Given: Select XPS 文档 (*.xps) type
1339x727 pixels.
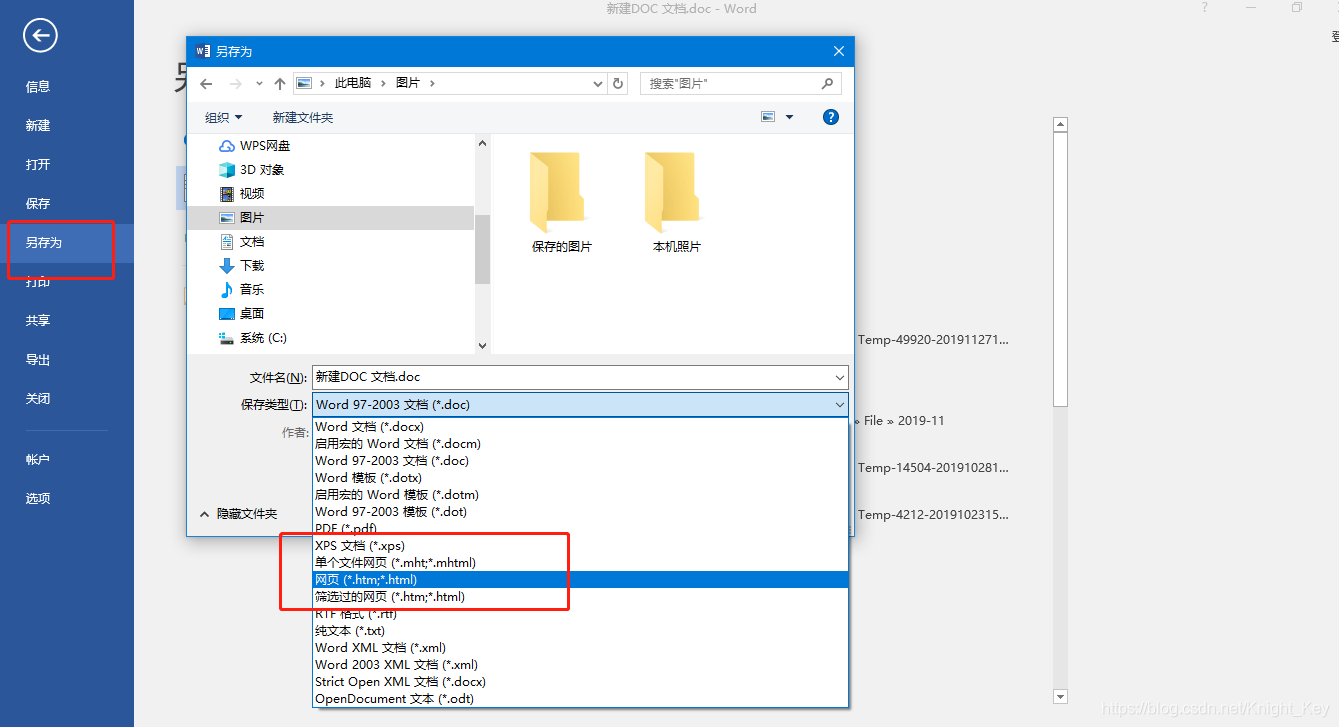Looking at the screenshot, I should point(580,546).
